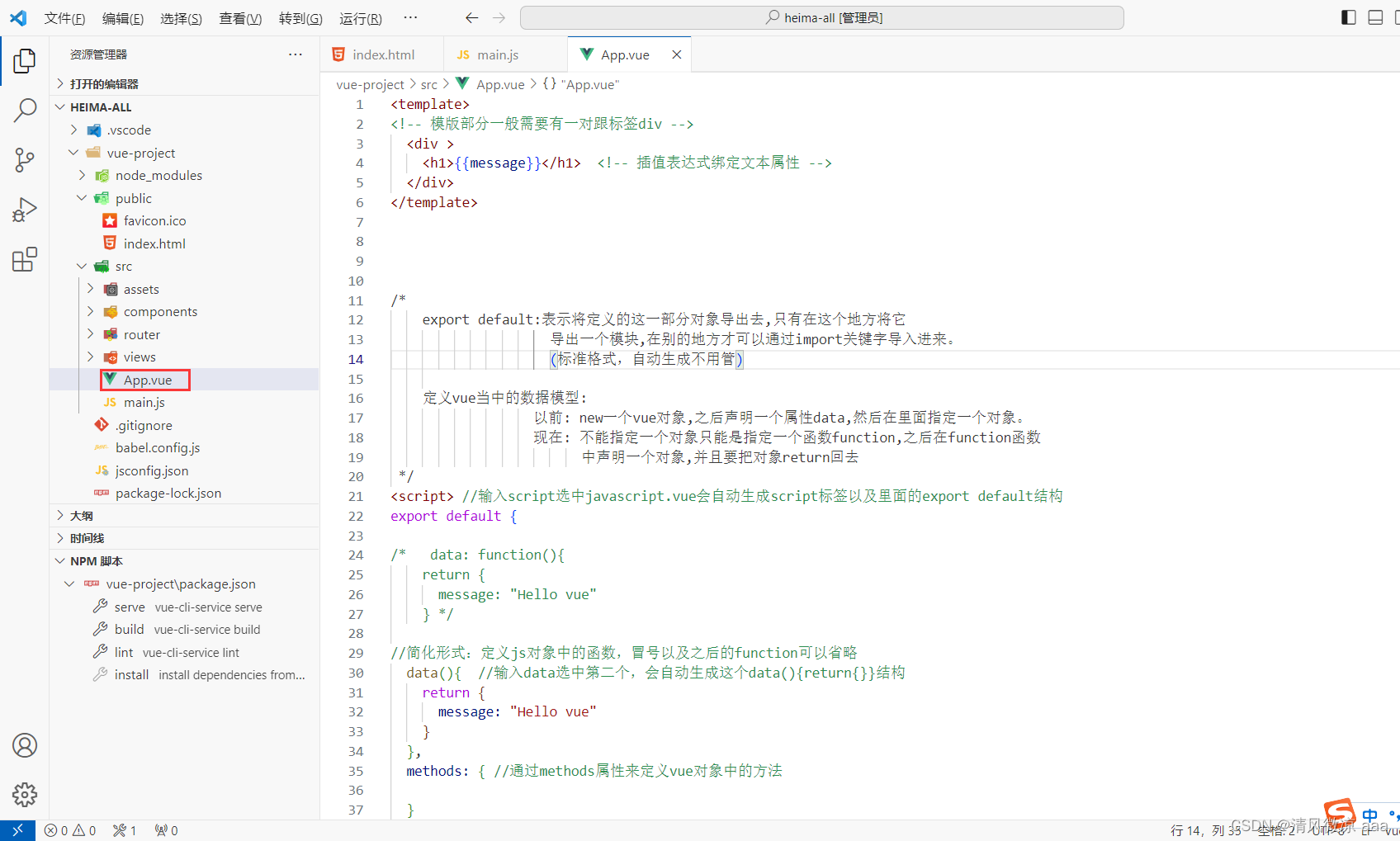The width and height of the screenshot is (1400, 841).
Task: Collapse the vue-project folder
Action: (141, 153)
